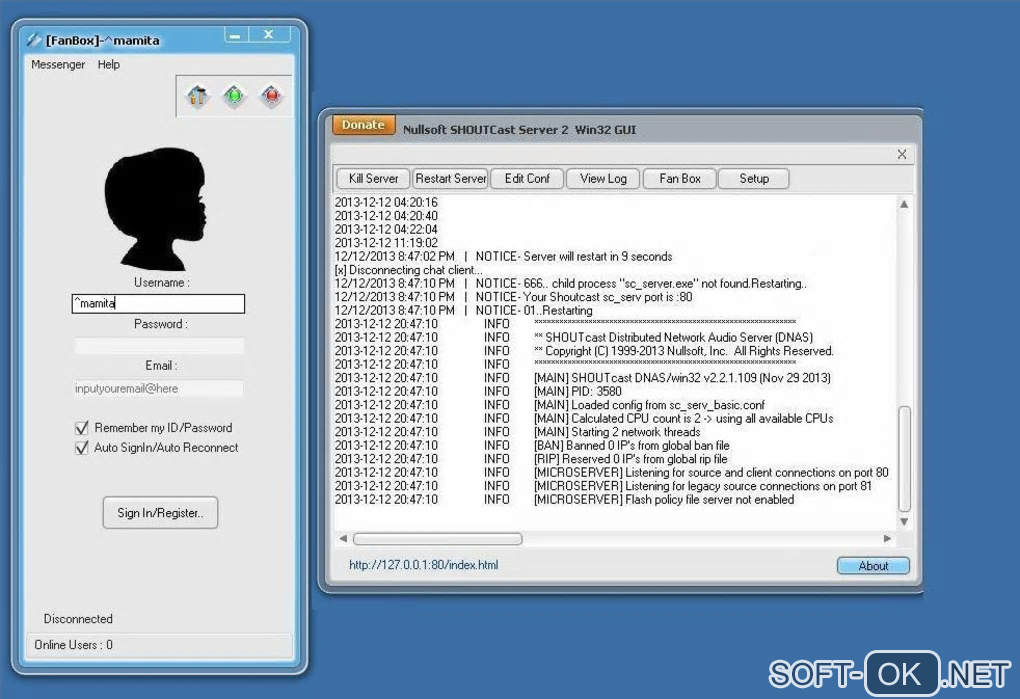Click log line "Listening for legacy source connections on port 81"
This screenshot has height=699, width=1020.
click(748, 486)
